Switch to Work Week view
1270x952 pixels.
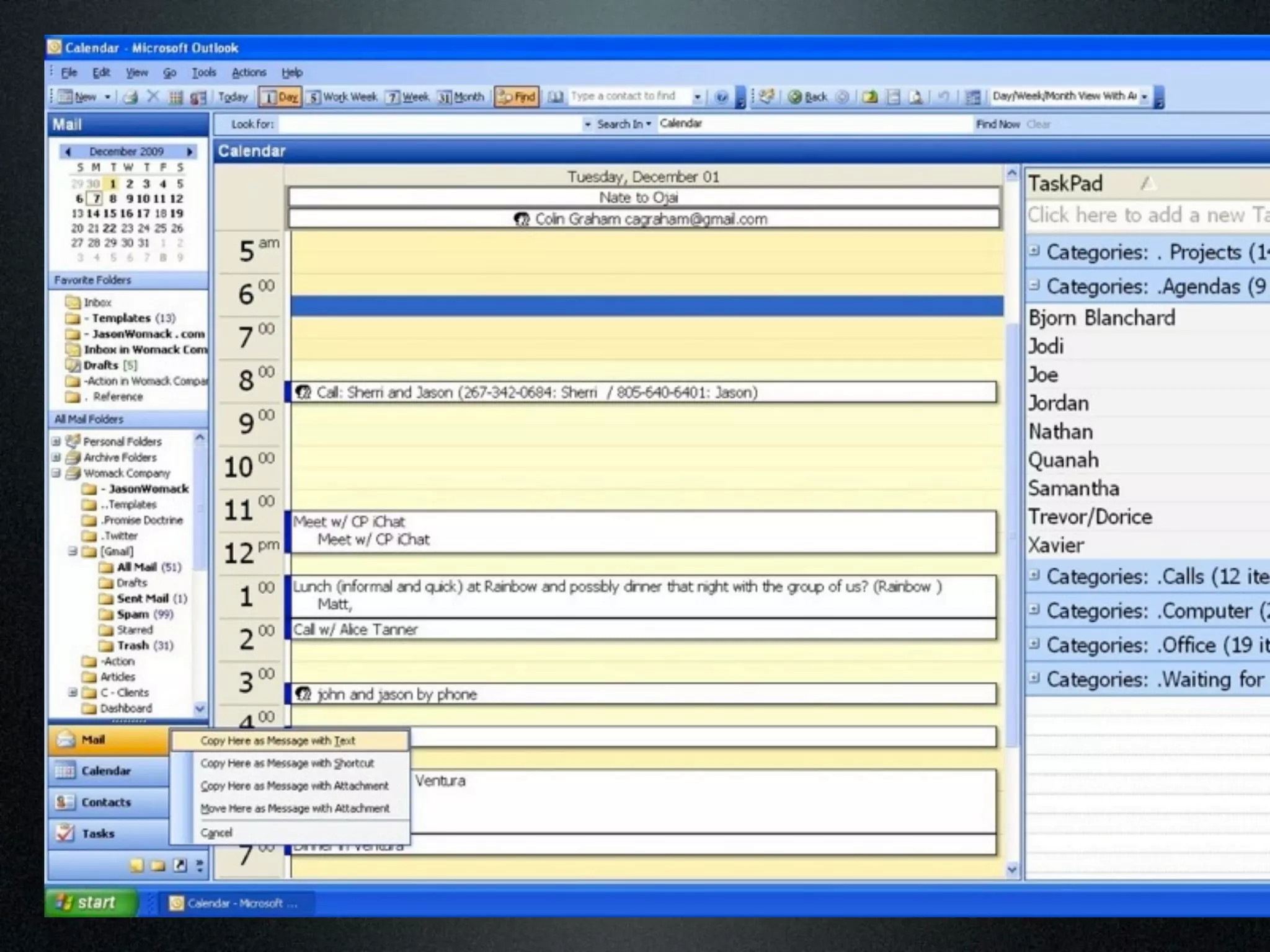point(343,97)
